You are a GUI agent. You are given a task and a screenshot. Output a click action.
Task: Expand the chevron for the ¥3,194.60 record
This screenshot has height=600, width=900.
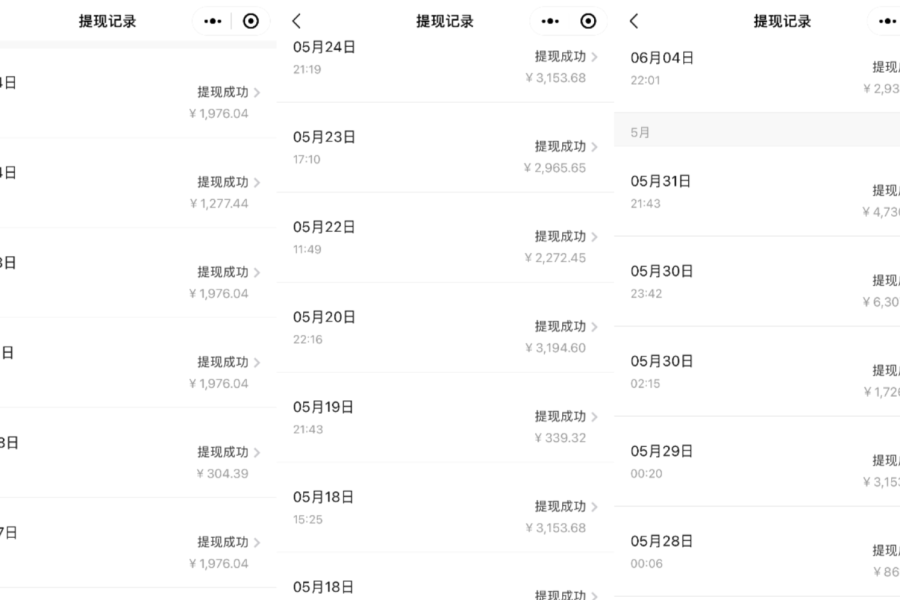tap(595, 326)
